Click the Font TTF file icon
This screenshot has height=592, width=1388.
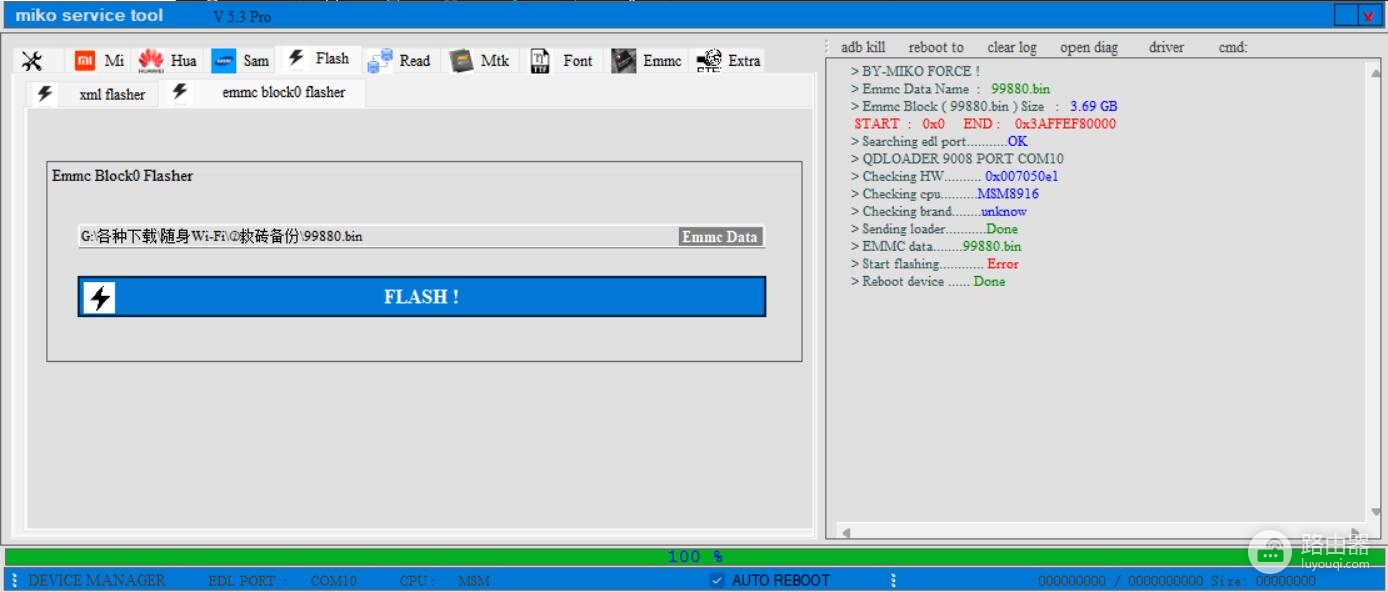point(540,61)
